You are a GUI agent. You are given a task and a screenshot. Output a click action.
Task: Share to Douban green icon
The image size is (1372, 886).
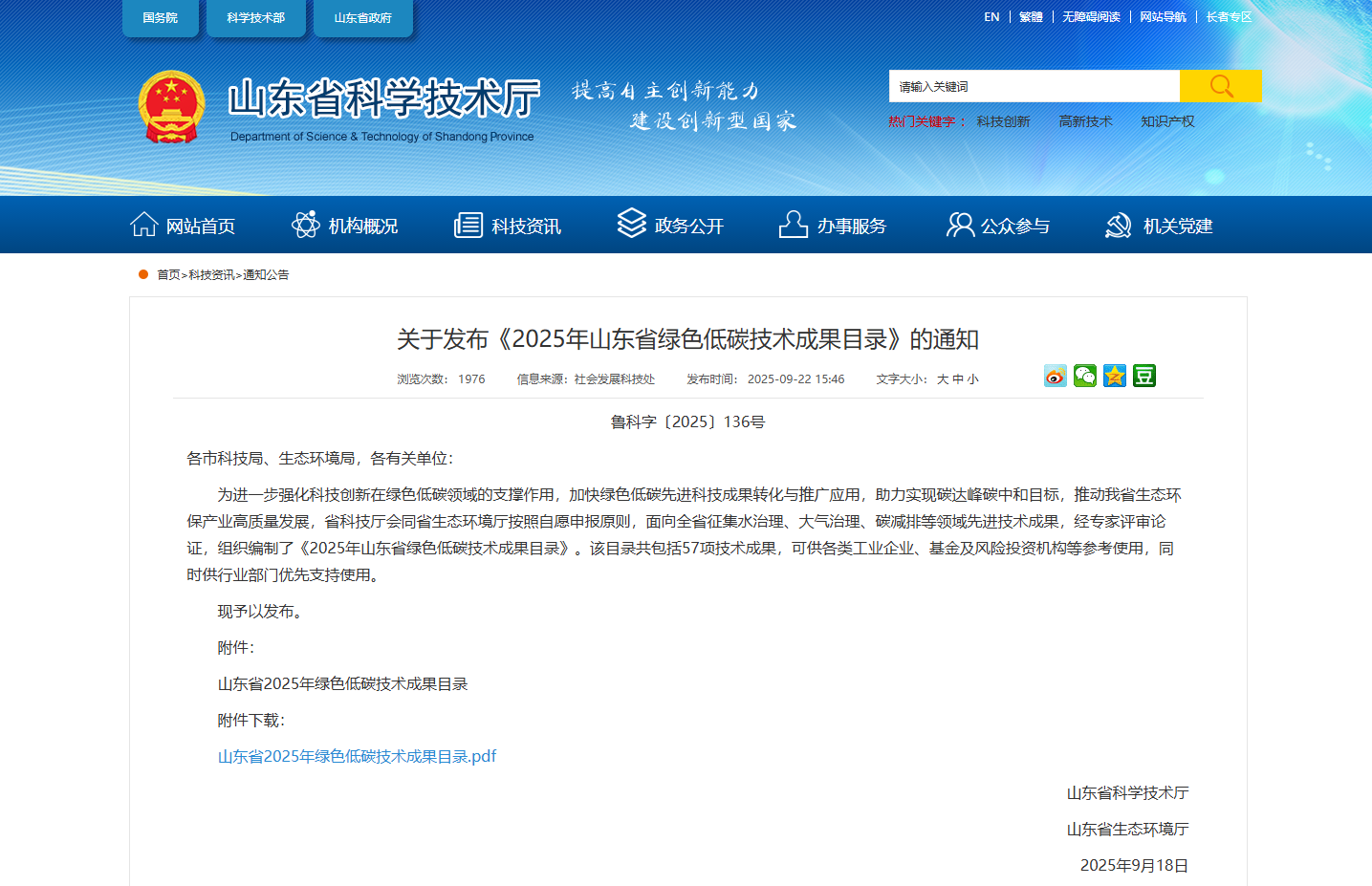[x=1143, y=376]
